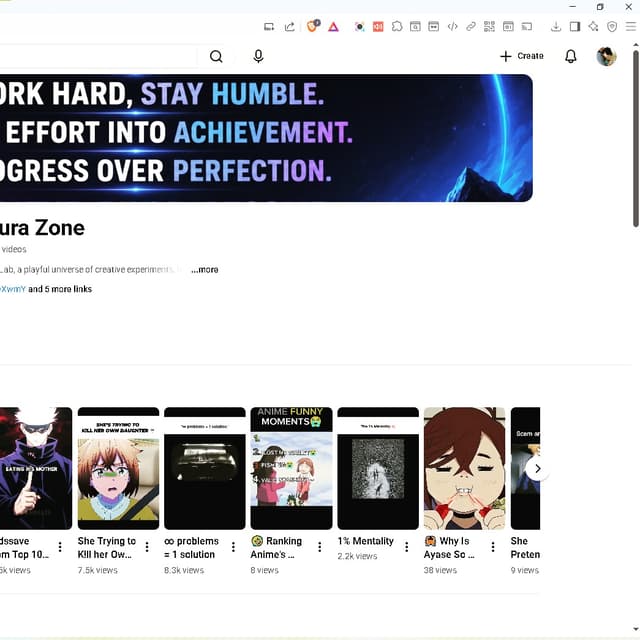640x640 pixels.
Task: Open Leo AI sparkle icon
Action: [593, 27]
